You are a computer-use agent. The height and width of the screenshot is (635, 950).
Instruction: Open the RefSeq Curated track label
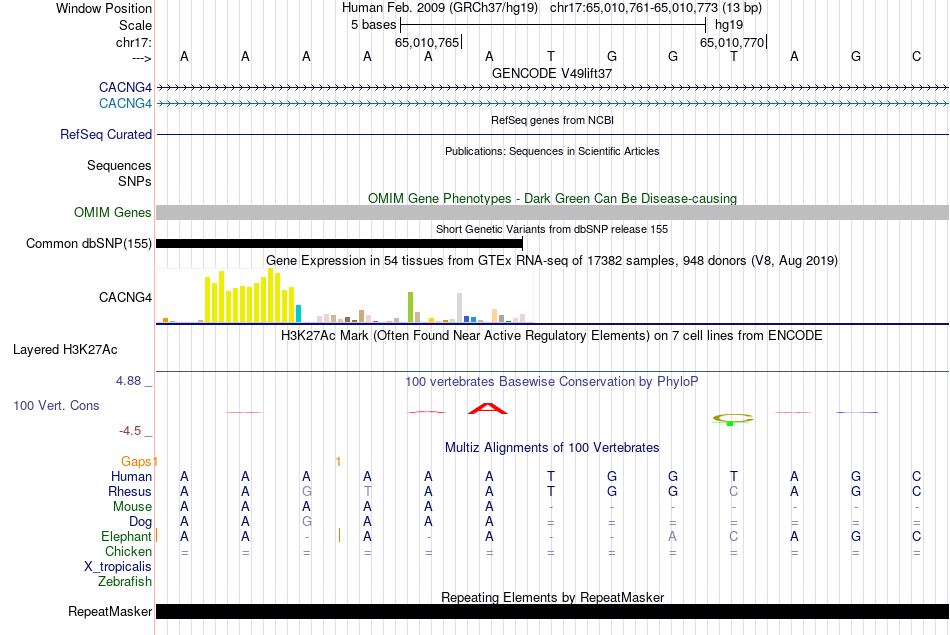point(105,135)
